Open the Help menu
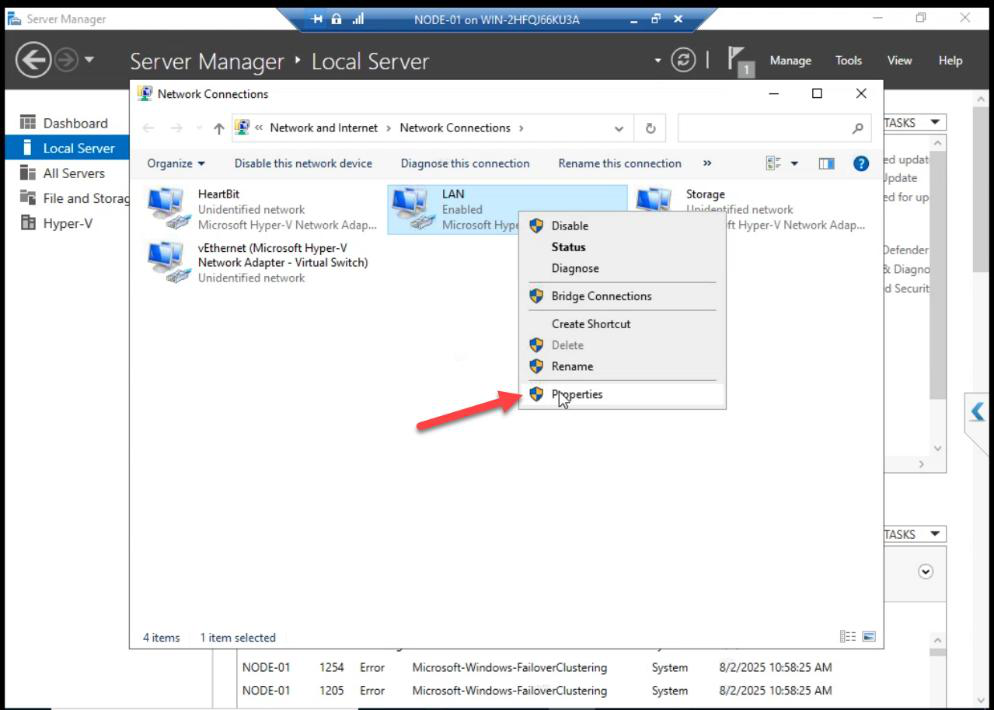 (950, 61)
